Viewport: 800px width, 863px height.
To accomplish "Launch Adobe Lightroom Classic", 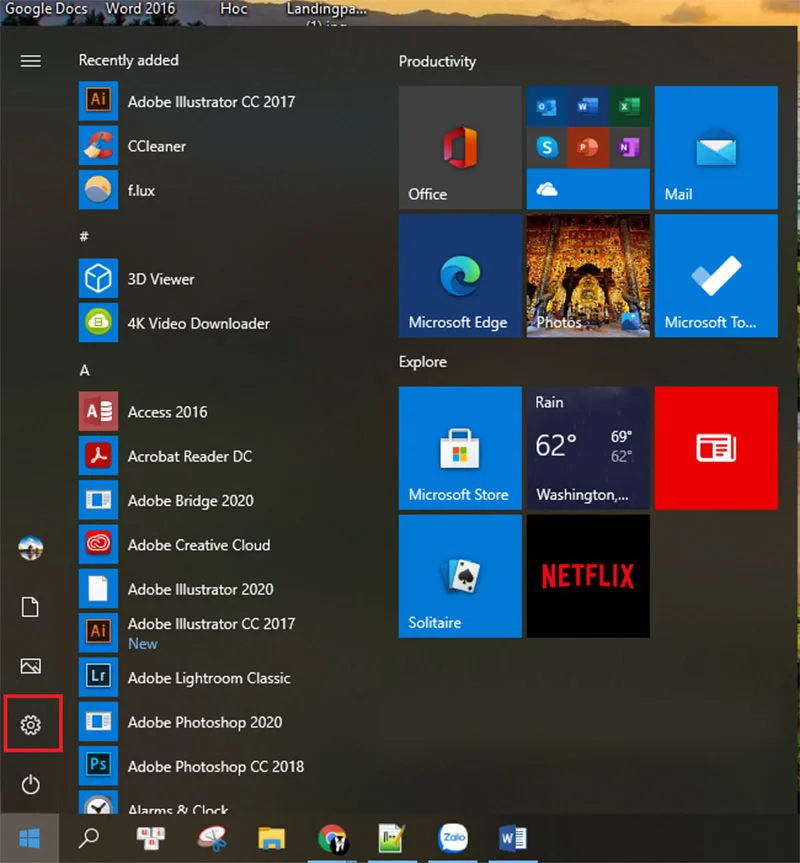I will pyautogui.click(x=184, y=677).
